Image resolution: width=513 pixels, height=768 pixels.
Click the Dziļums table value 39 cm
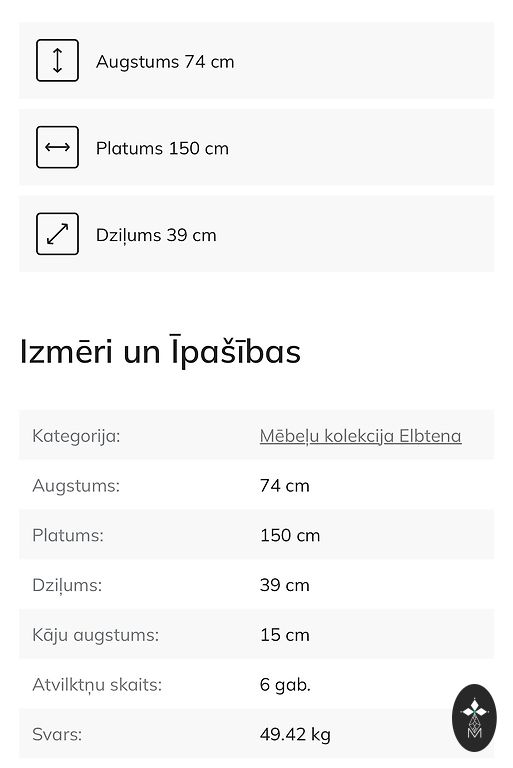(x=284, y=585)
